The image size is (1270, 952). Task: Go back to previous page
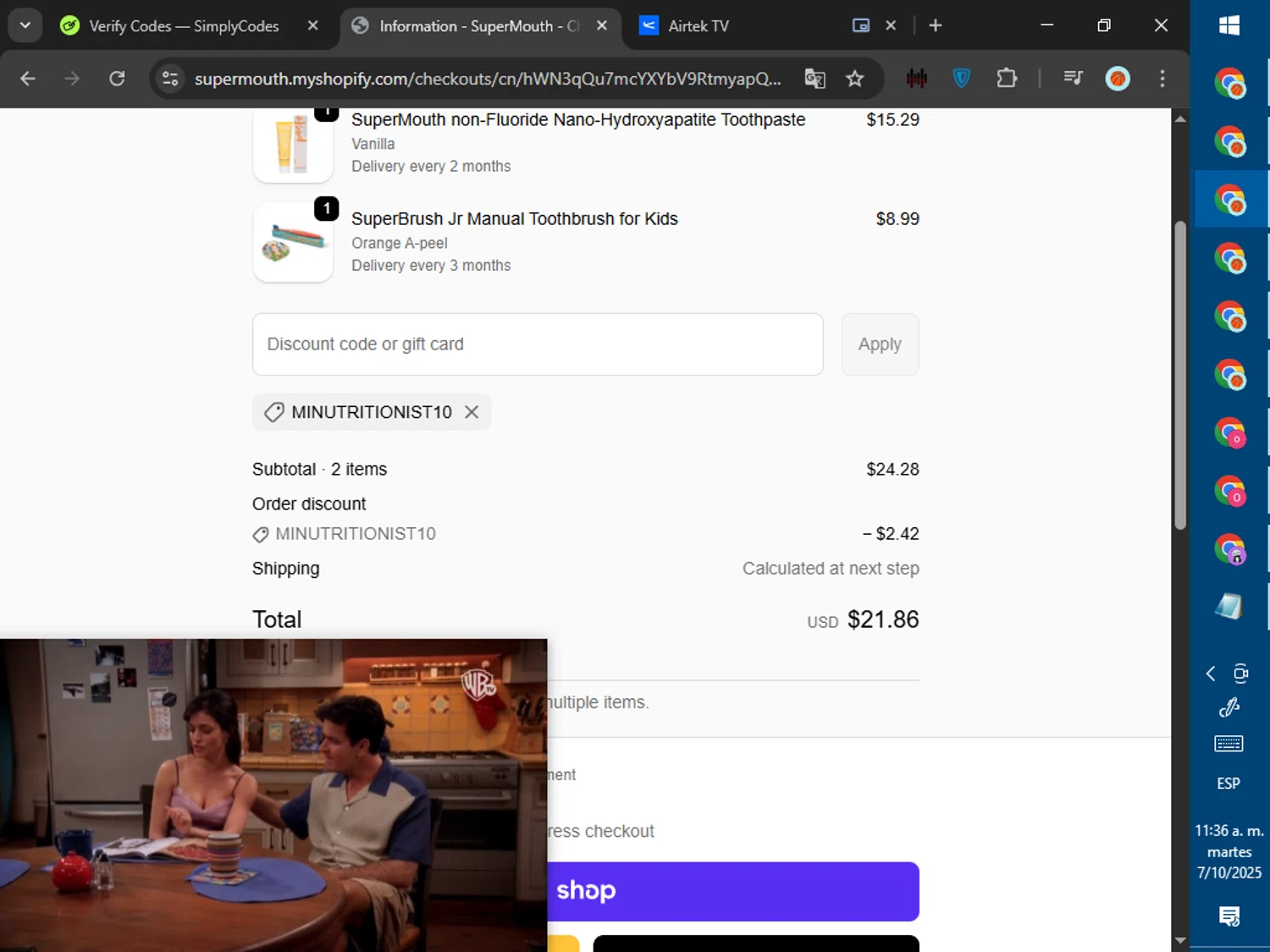pyautogui.click(x=28, y=79)
